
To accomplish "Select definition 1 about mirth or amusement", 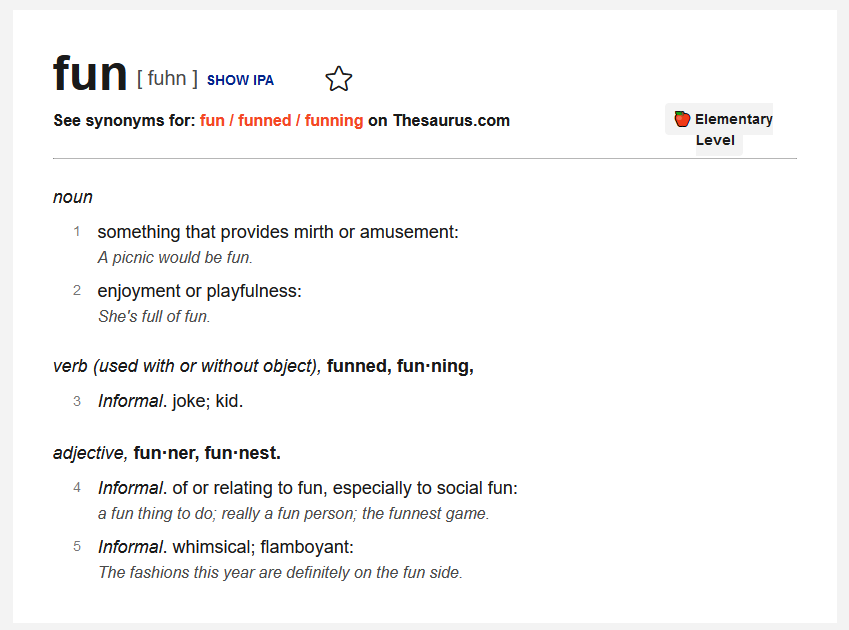I will tap(278, 232).
